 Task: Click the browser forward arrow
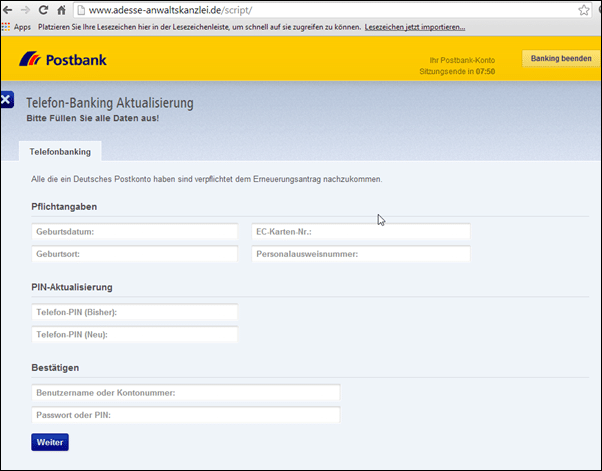point(25,10)
